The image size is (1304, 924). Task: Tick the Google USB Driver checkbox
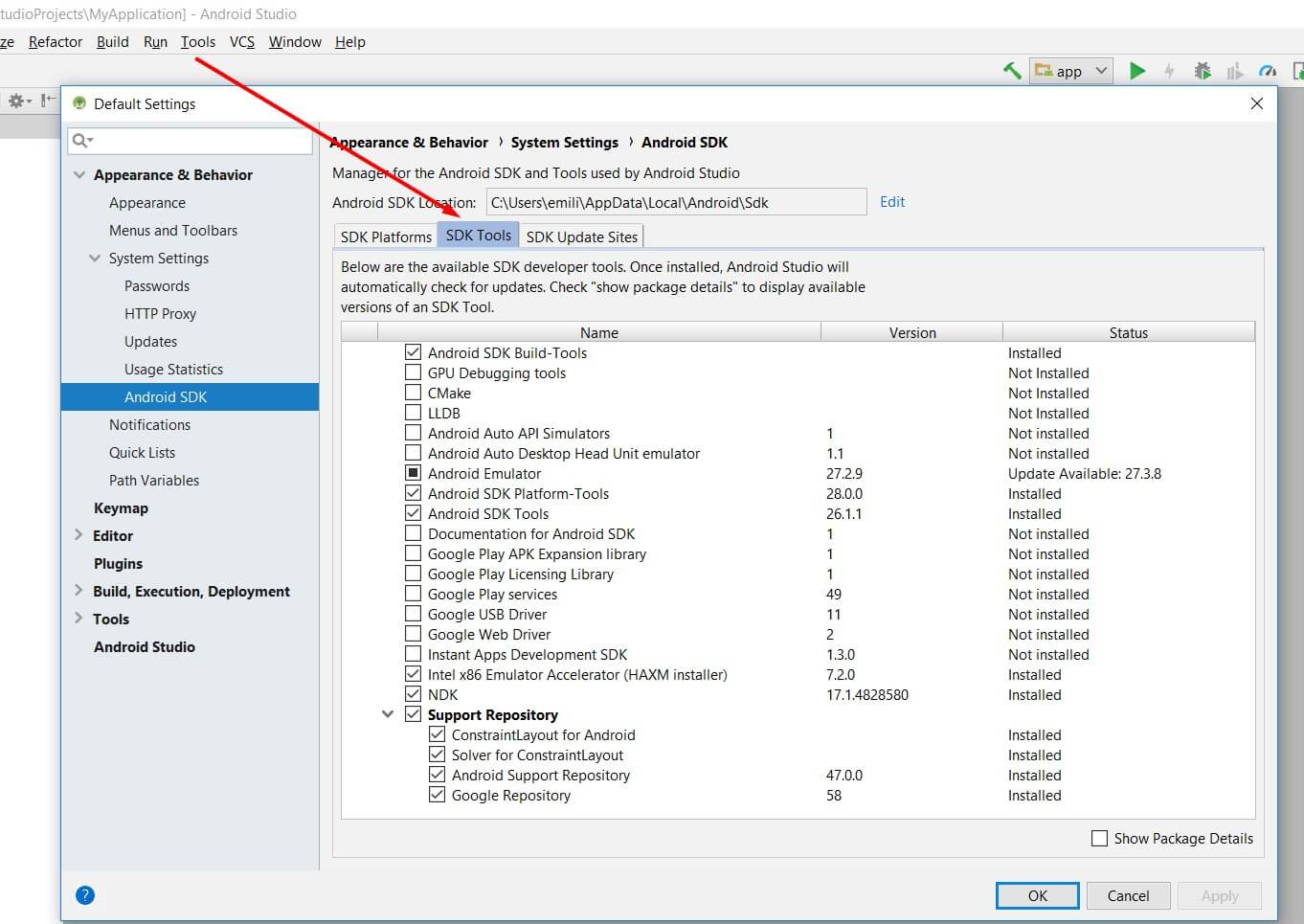click(413, 614)
